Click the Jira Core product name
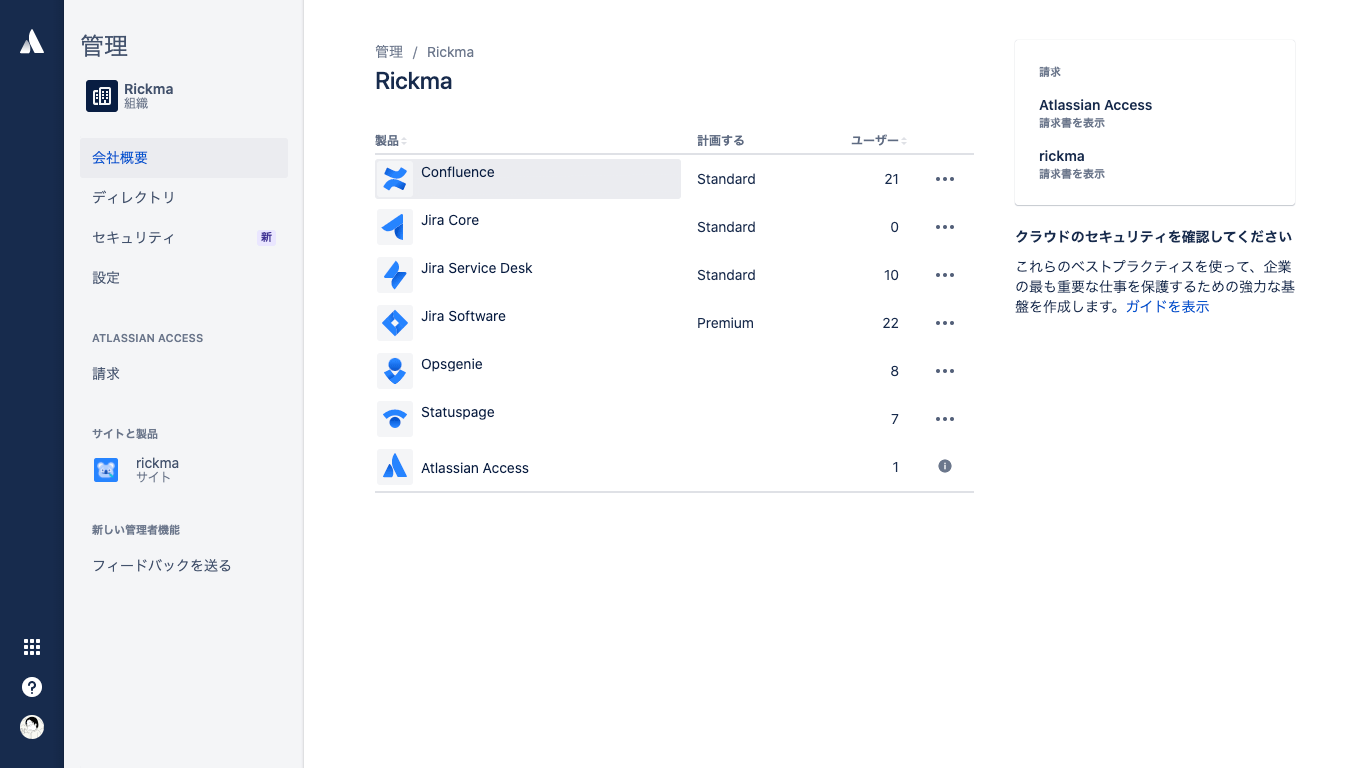The image size is (1366, 768). tap(450, 220)
